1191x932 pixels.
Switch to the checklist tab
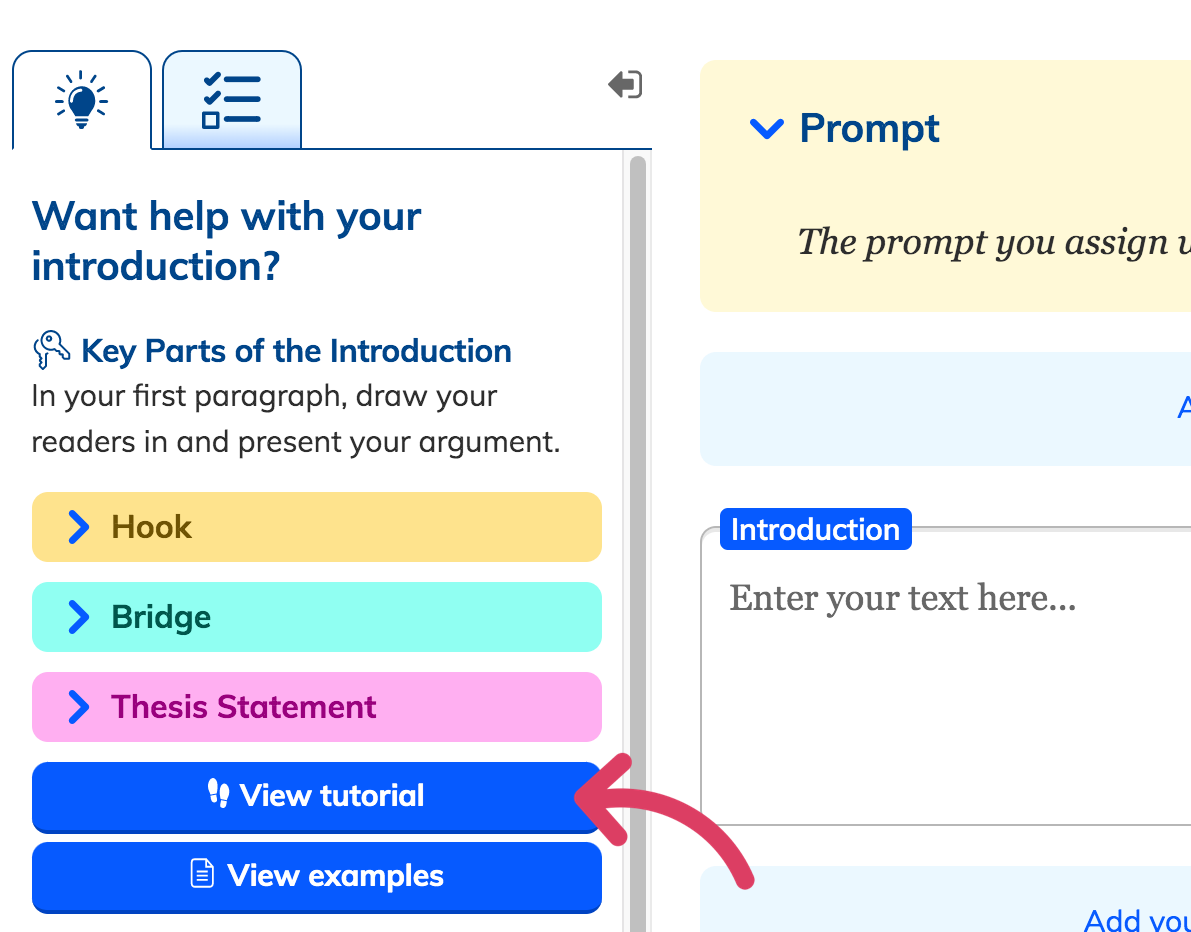coord(232,100)
